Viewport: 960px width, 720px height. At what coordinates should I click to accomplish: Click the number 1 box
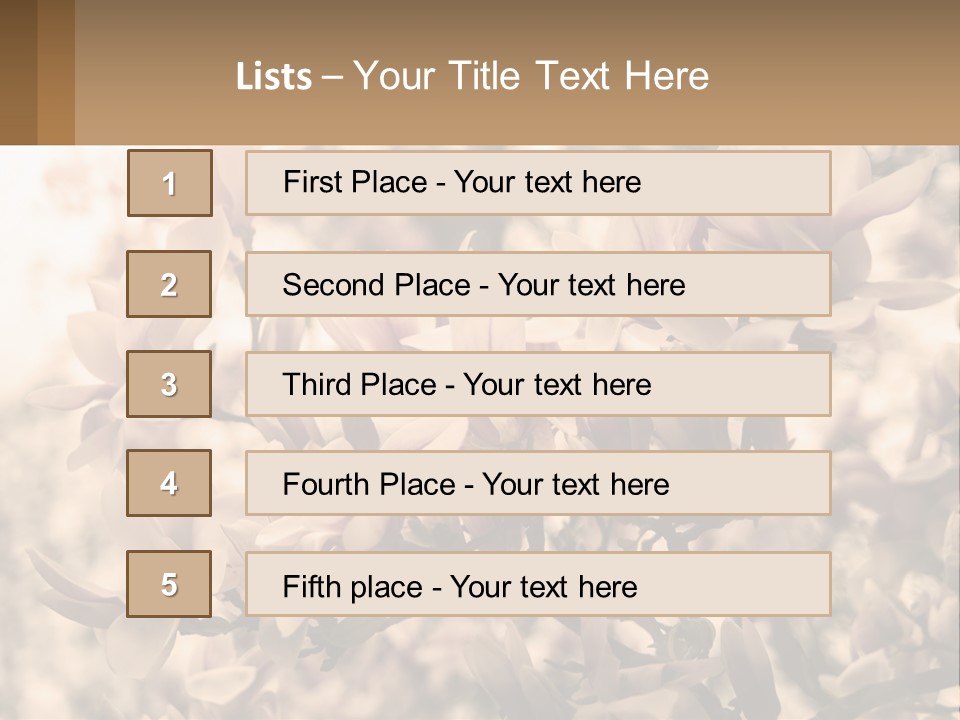[170, 183]
